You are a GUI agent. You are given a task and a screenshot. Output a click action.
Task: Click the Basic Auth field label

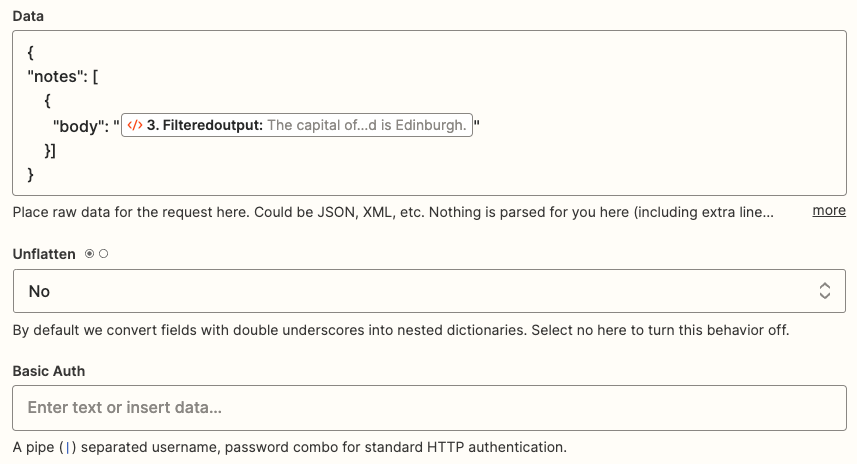click(x=49, y=371)
